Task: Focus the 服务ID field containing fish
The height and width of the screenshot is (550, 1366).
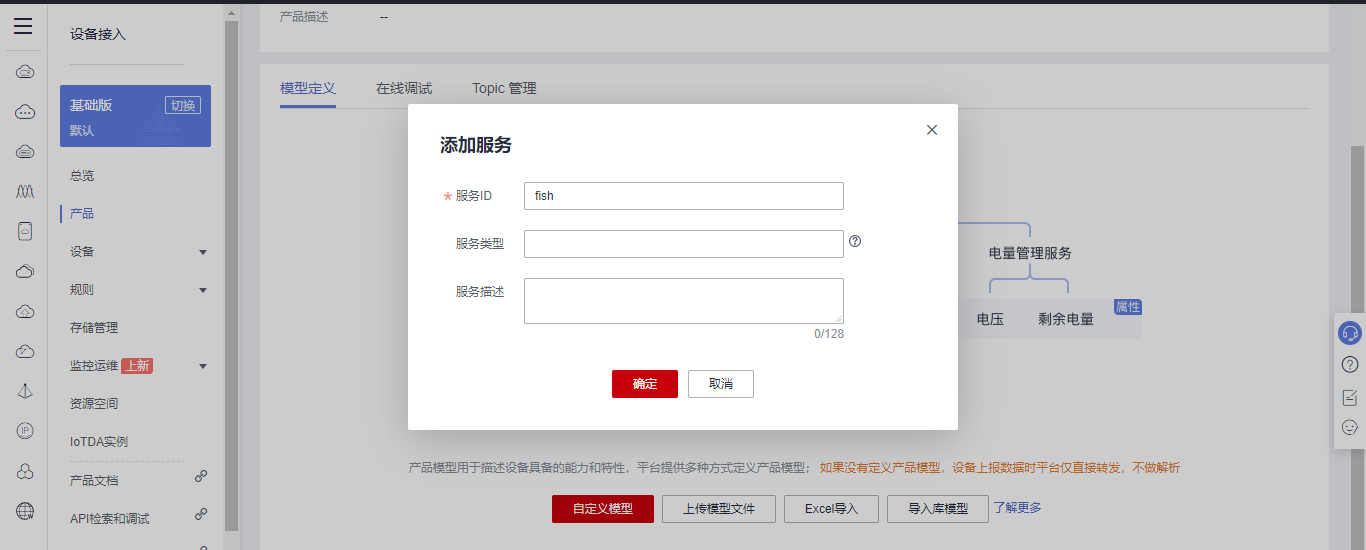Action: pos(684,196)
